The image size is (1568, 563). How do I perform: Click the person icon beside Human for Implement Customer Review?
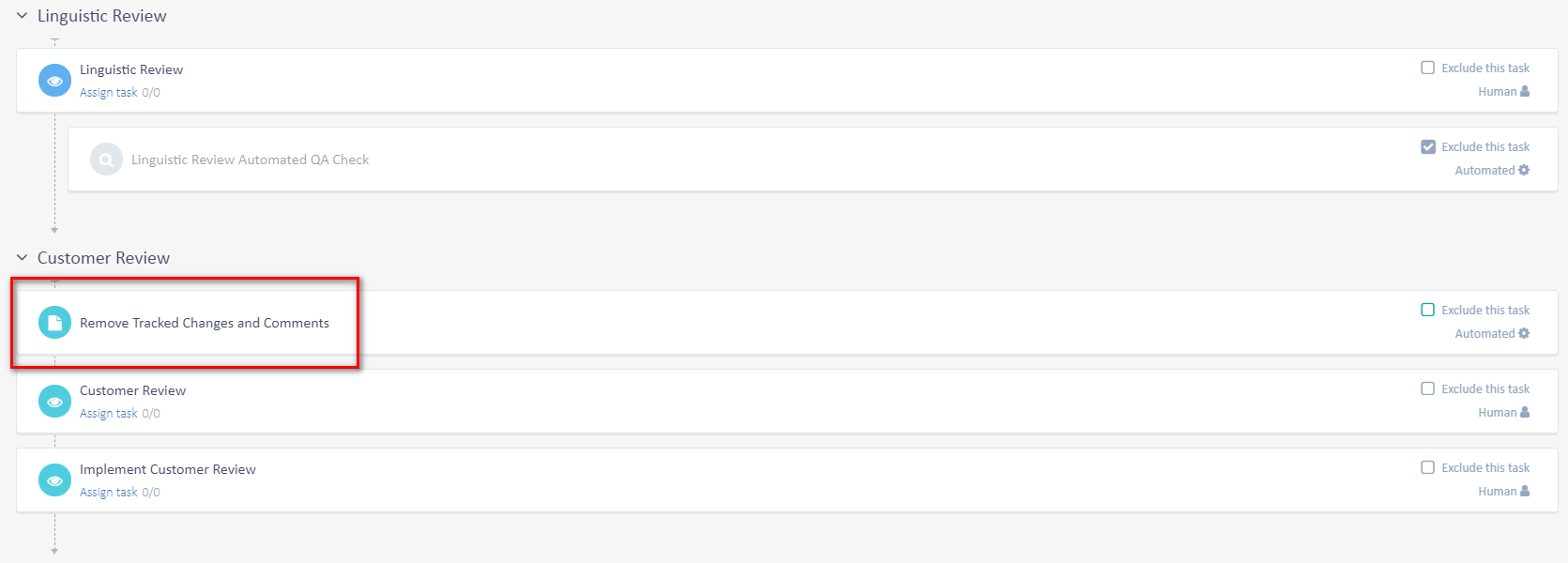[1525, 491]
